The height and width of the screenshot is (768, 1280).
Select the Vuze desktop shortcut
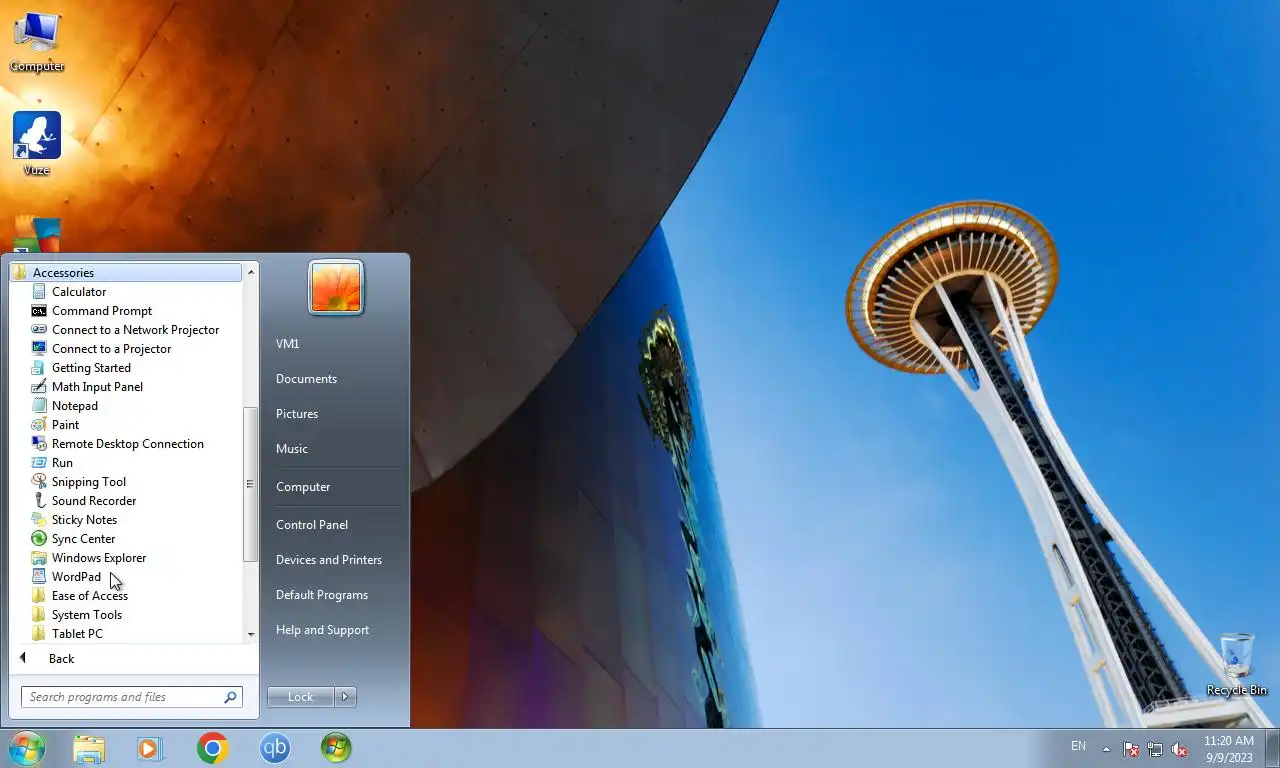pos(37,144)
